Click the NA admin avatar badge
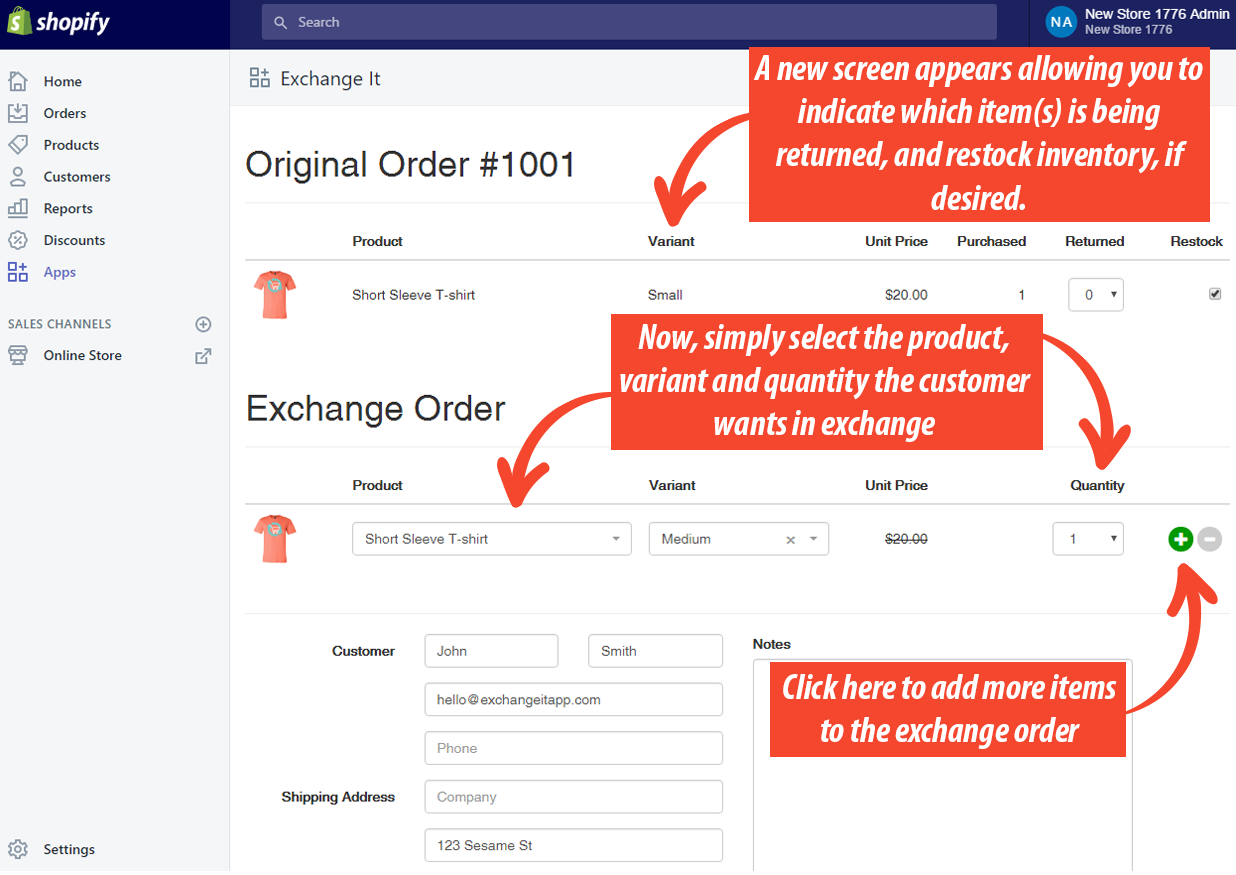Screen dimensions: 1236x875 coord(1061,21)
